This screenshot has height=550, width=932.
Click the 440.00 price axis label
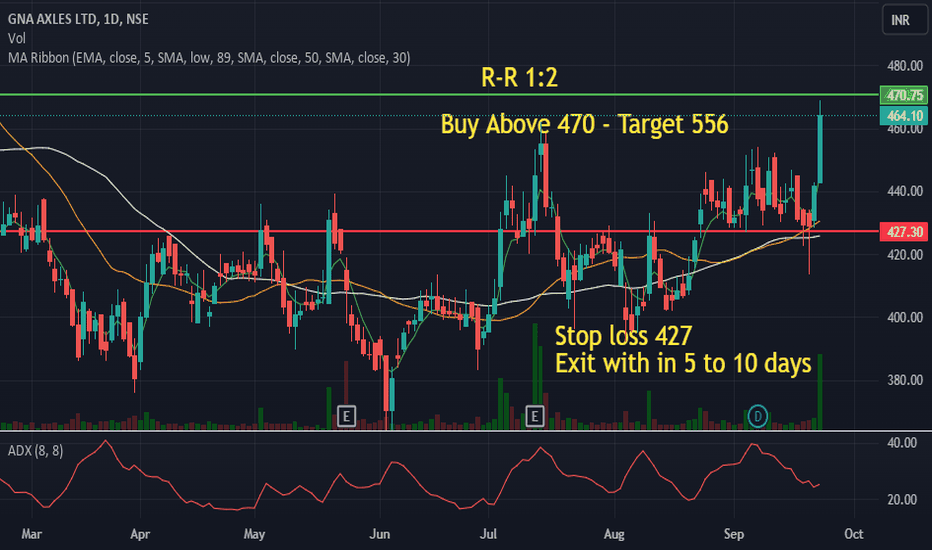pos(905,191)
